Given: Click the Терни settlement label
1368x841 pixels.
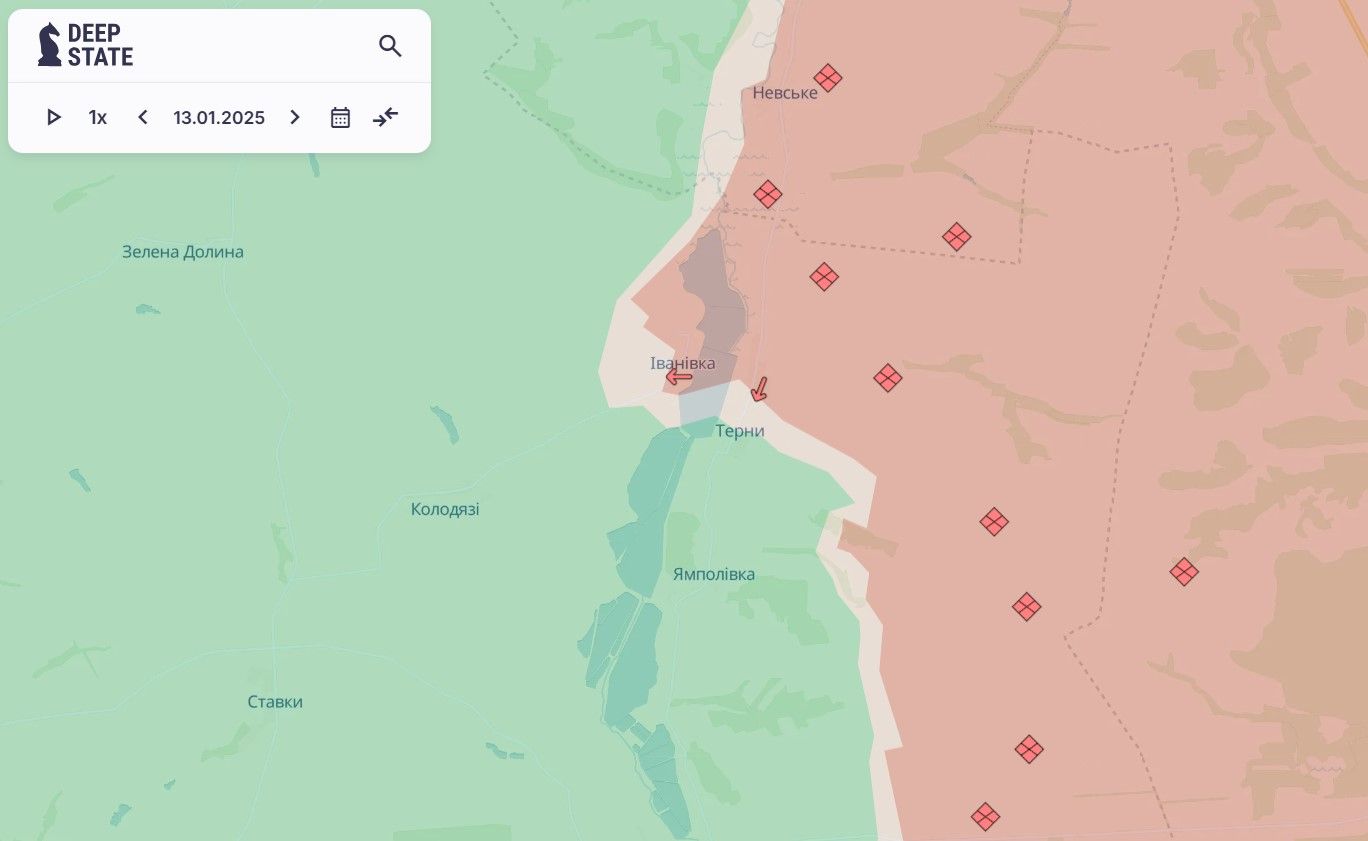Looking at the screenshot, I should (740, 431).
